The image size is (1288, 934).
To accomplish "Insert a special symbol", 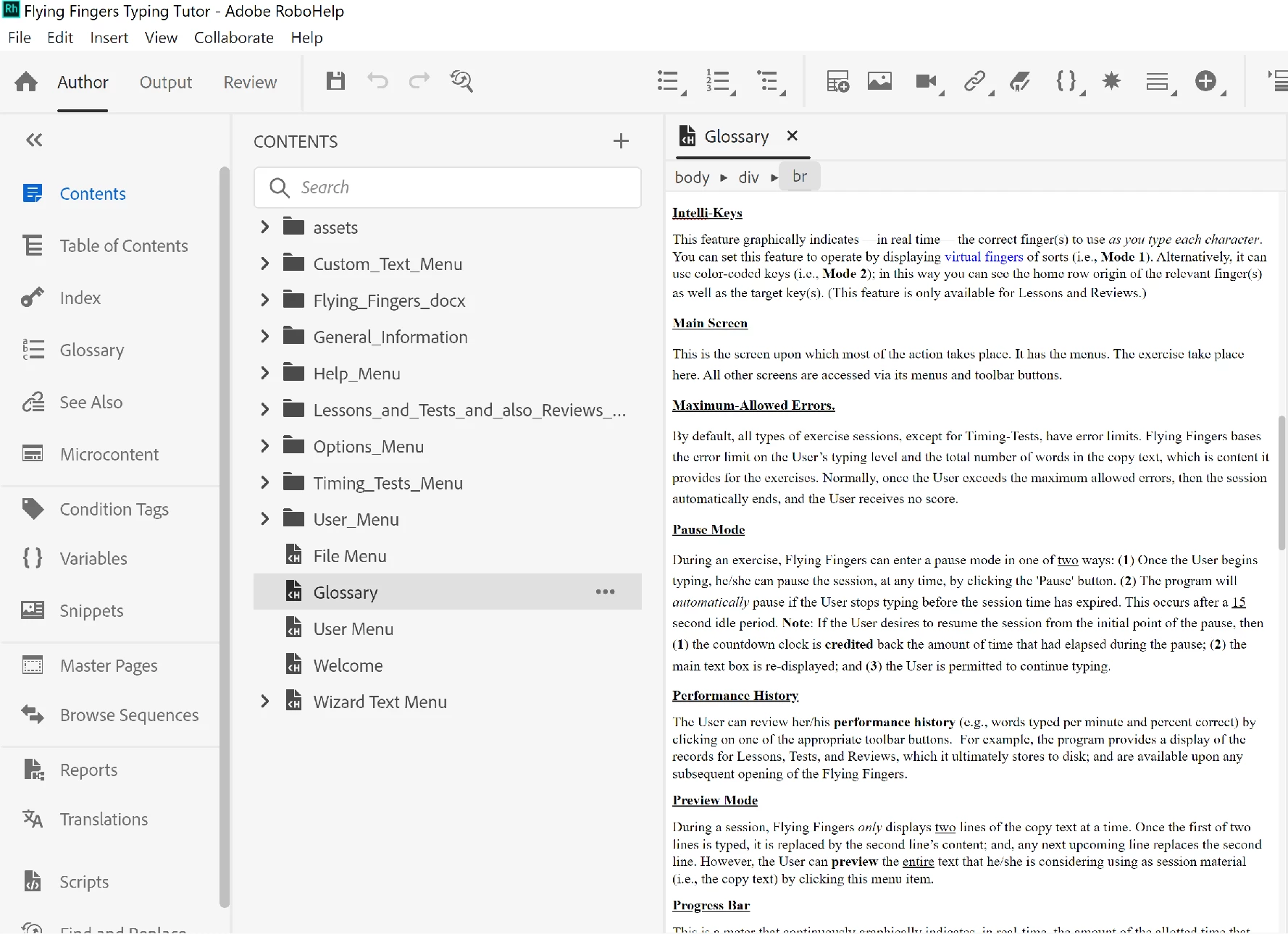I will (1111, 81).
